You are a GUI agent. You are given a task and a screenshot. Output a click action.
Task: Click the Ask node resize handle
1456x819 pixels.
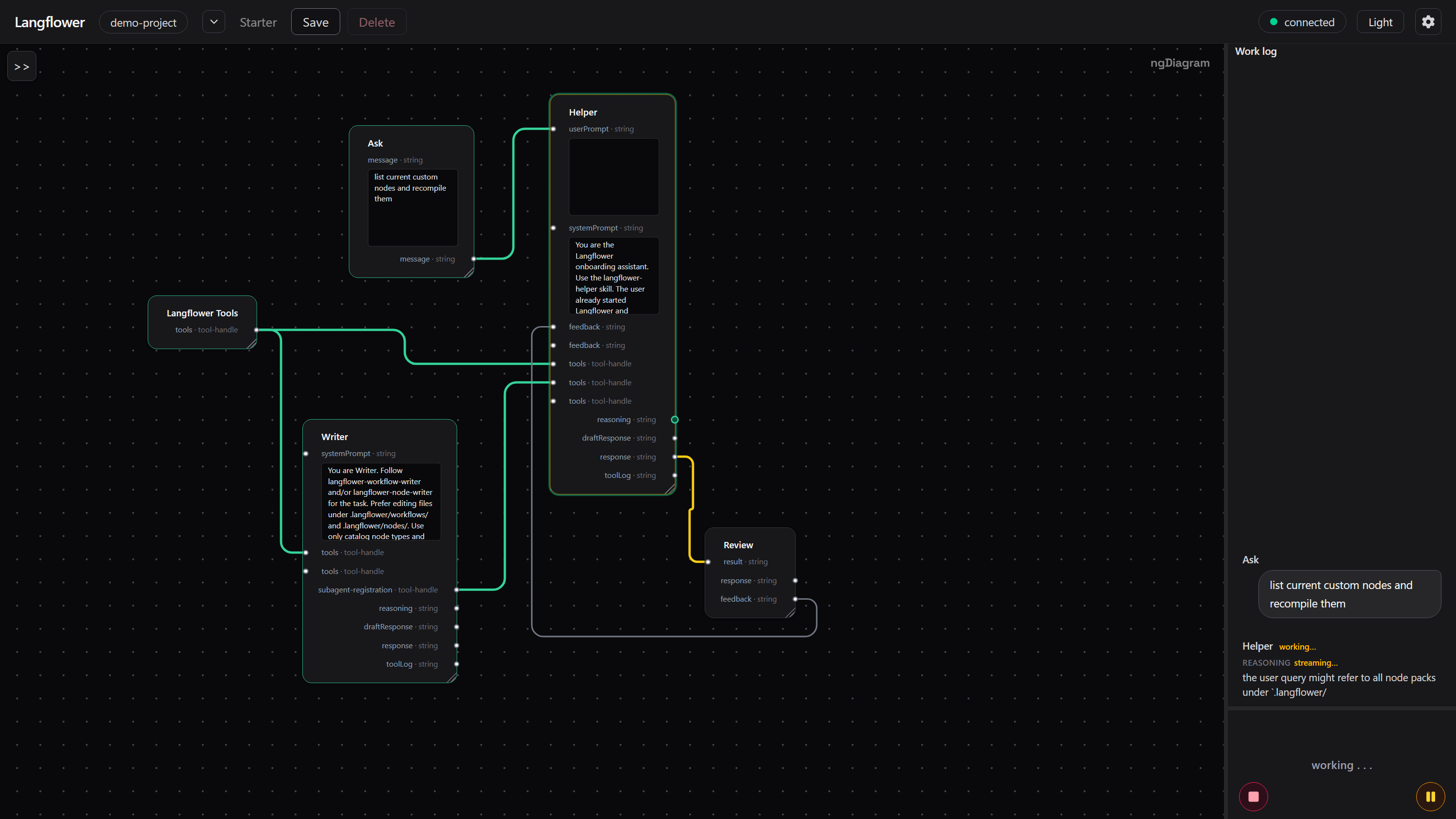(468, 273)
